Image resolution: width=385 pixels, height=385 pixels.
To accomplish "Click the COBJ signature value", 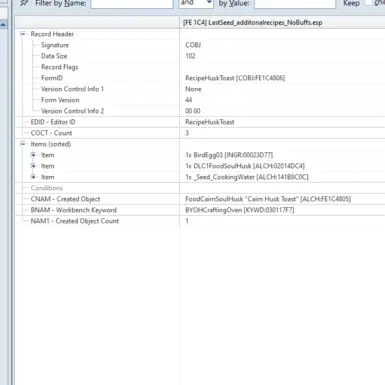I will tap(193, 45).
